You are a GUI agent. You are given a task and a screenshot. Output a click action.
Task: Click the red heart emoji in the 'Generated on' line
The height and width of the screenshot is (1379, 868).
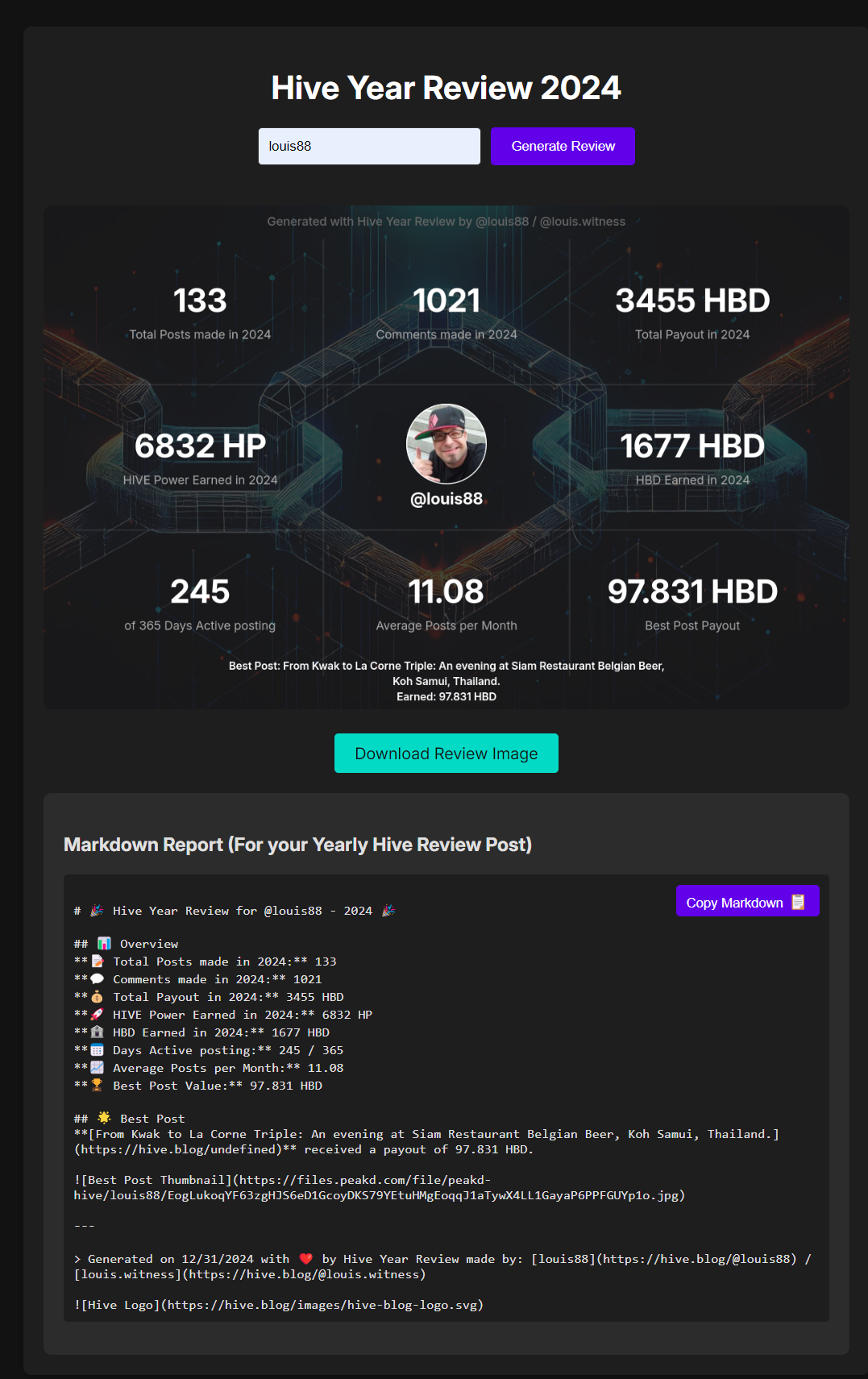(x=305, y=1259)
